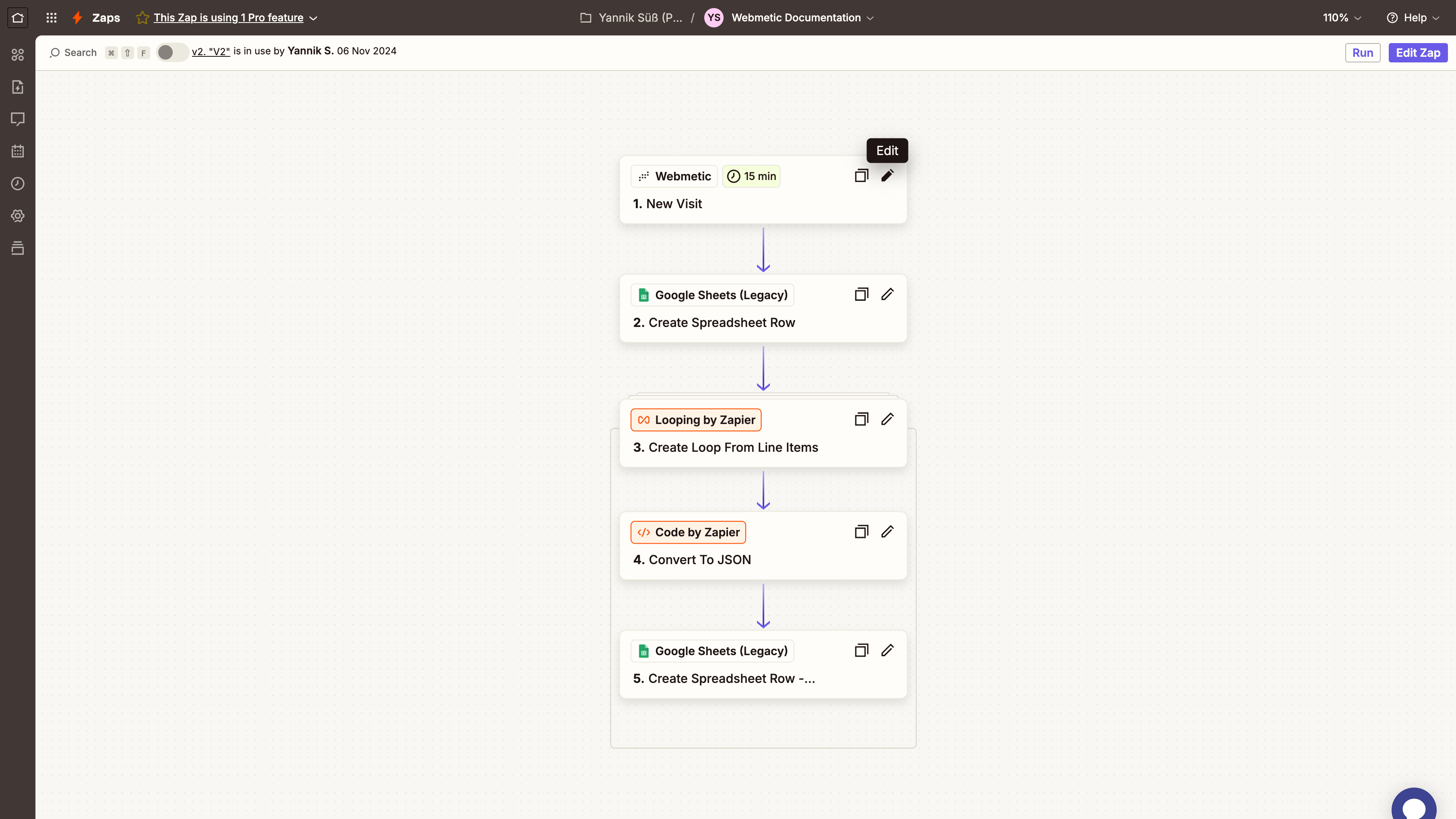The width and height of the screenshot is (1456, 819).
Task: Duplicate the New Visit step
Action: pos(861,176)
